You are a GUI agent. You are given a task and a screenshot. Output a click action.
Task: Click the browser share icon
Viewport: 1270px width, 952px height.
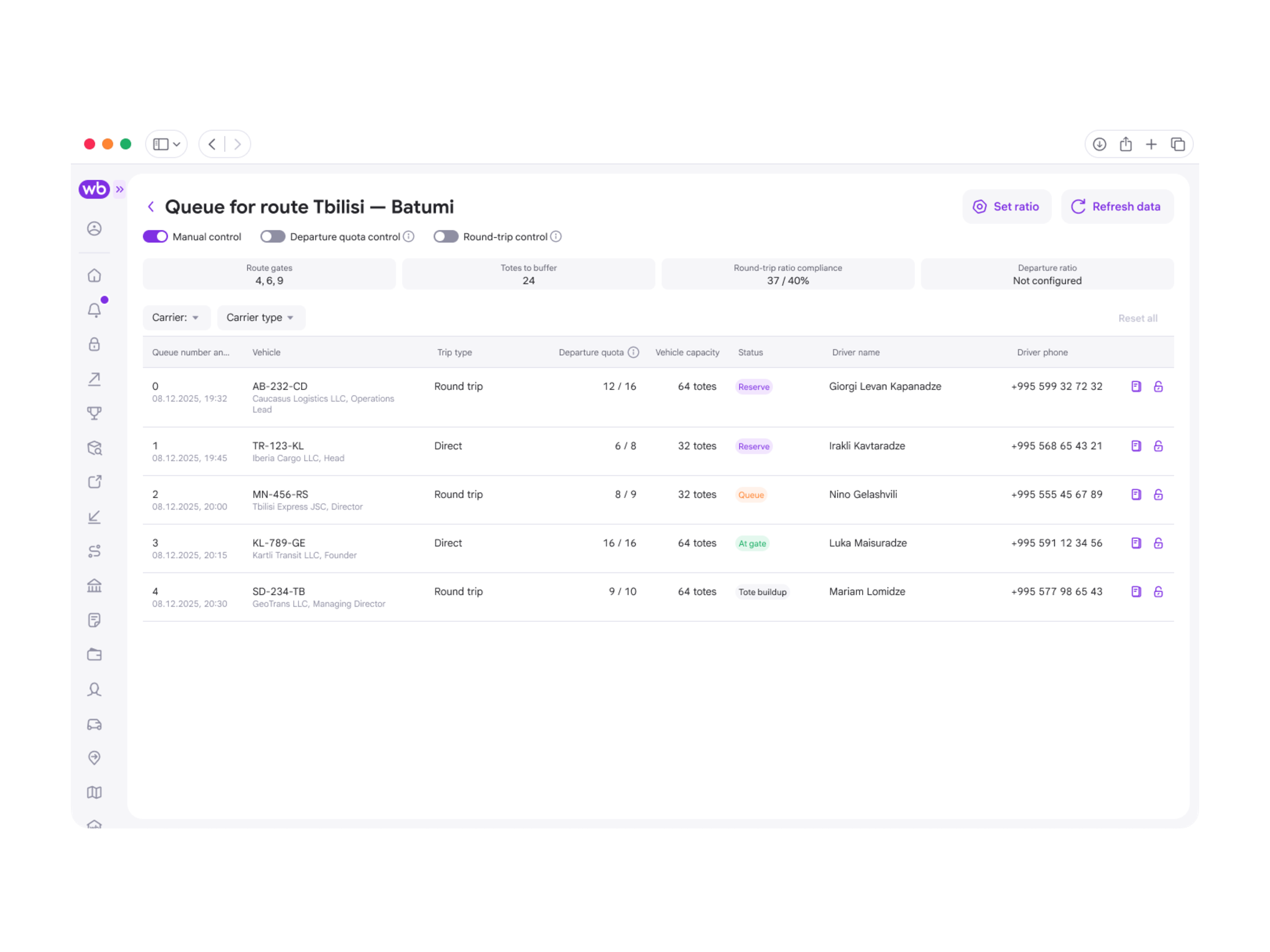click(x=1125, y=144)
